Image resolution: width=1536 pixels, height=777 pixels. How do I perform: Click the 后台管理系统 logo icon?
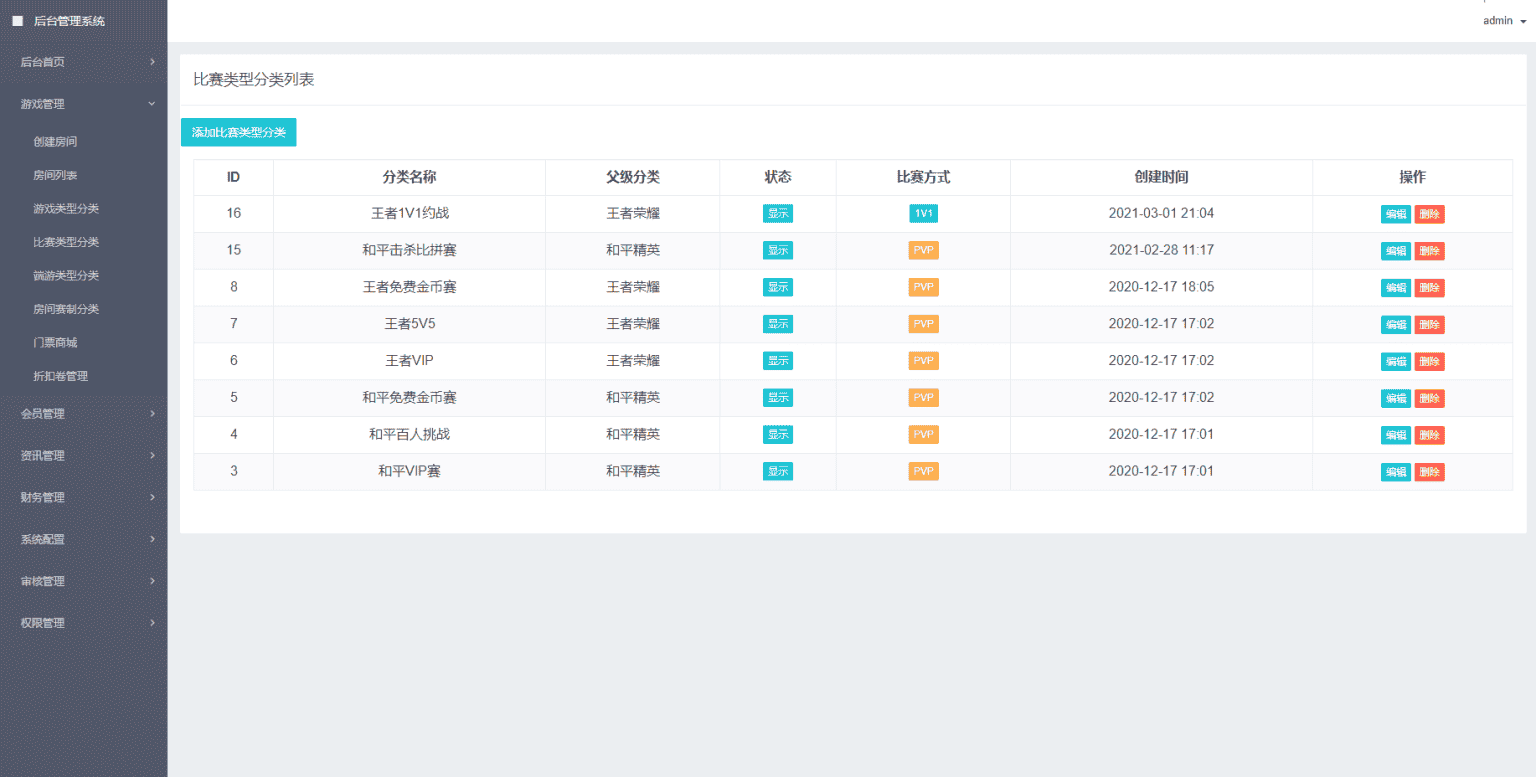pyautogui.click(x=18, y=21)
